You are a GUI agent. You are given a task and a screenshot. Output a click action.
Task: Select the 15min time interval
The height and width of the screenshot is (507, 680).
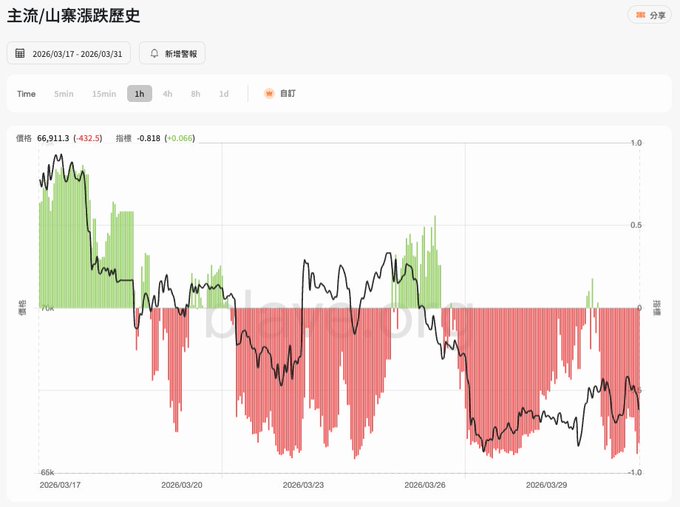[x=104, y=94]
